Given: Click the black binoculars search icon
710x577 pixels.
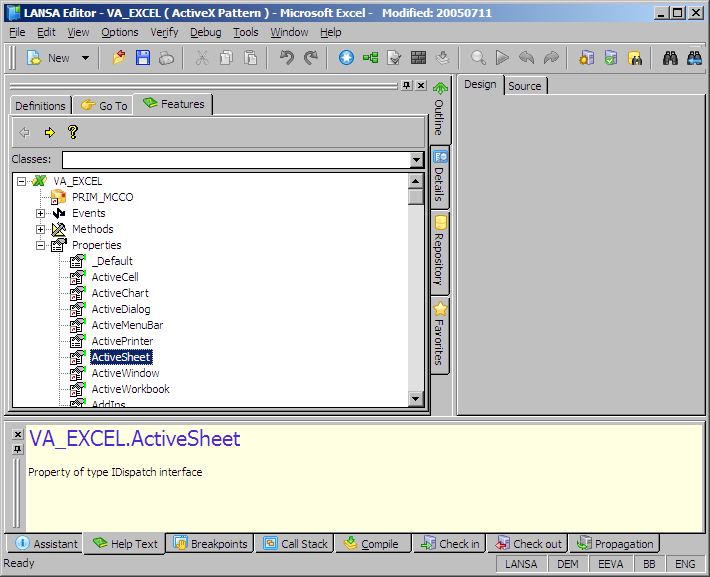Looking at the screenshot, I should coord(670,58).
